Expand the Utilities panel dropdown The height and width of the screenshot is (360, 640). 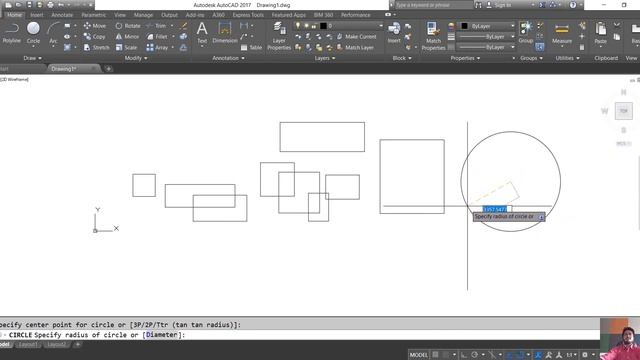pos(567,58)
